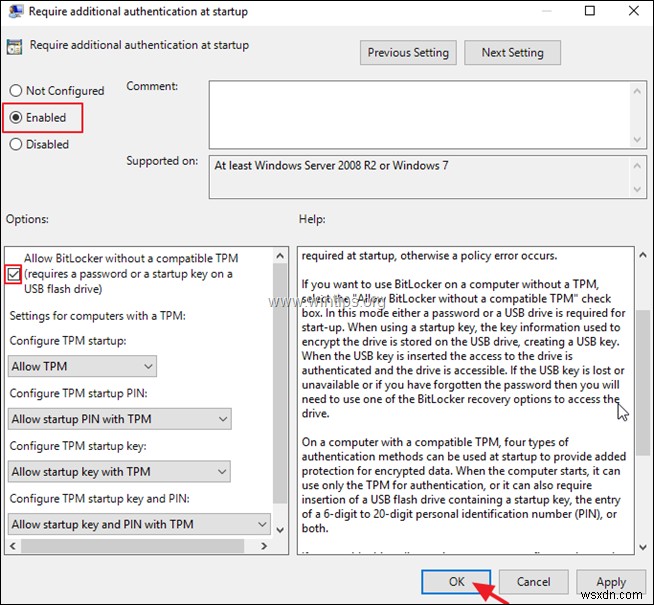The image size is (654, 605).
Task: Select the Not Configured radio button
Action: pyautogui.click(x=15, y=90)
